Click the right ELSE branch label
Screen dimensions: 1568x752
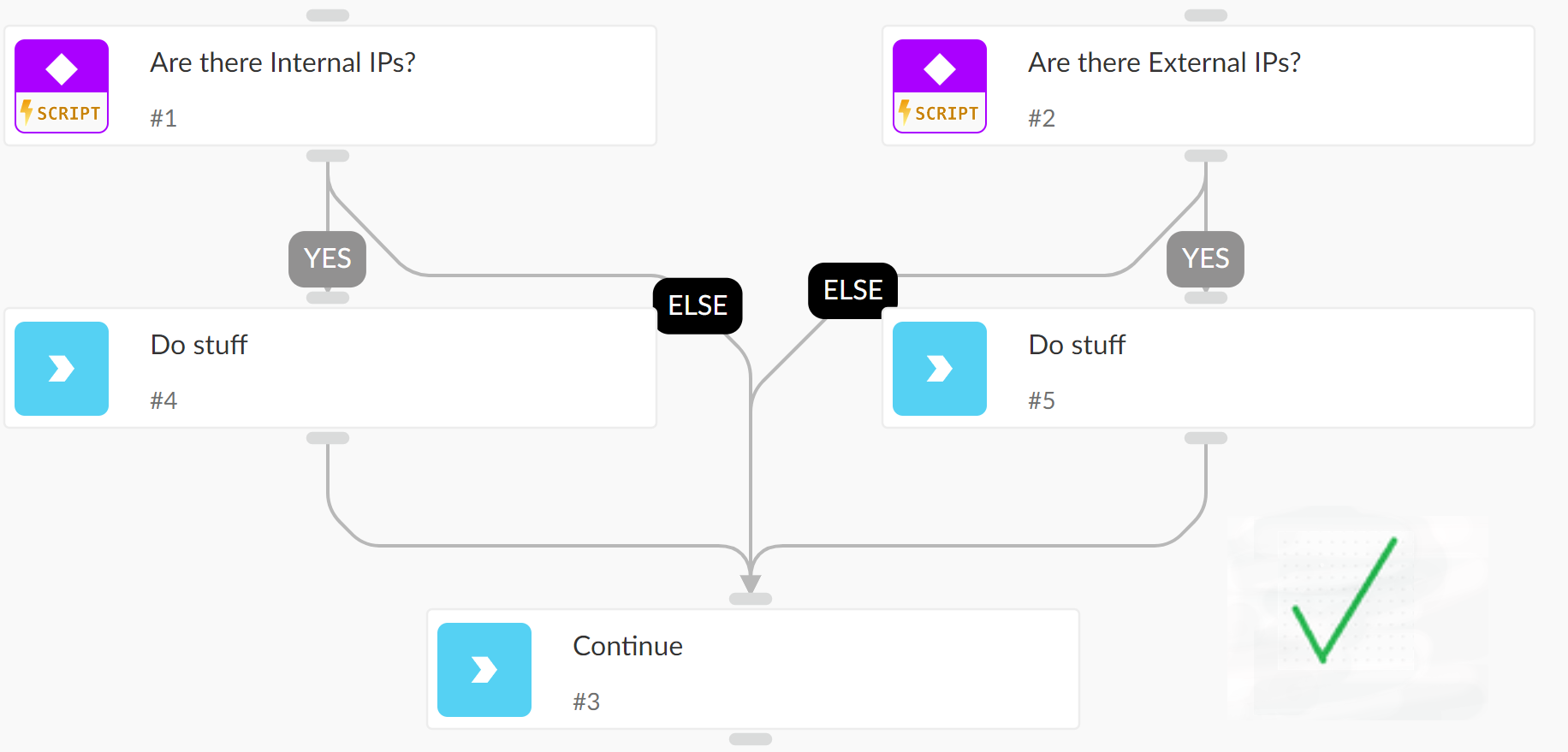click(x=853, y=291)
